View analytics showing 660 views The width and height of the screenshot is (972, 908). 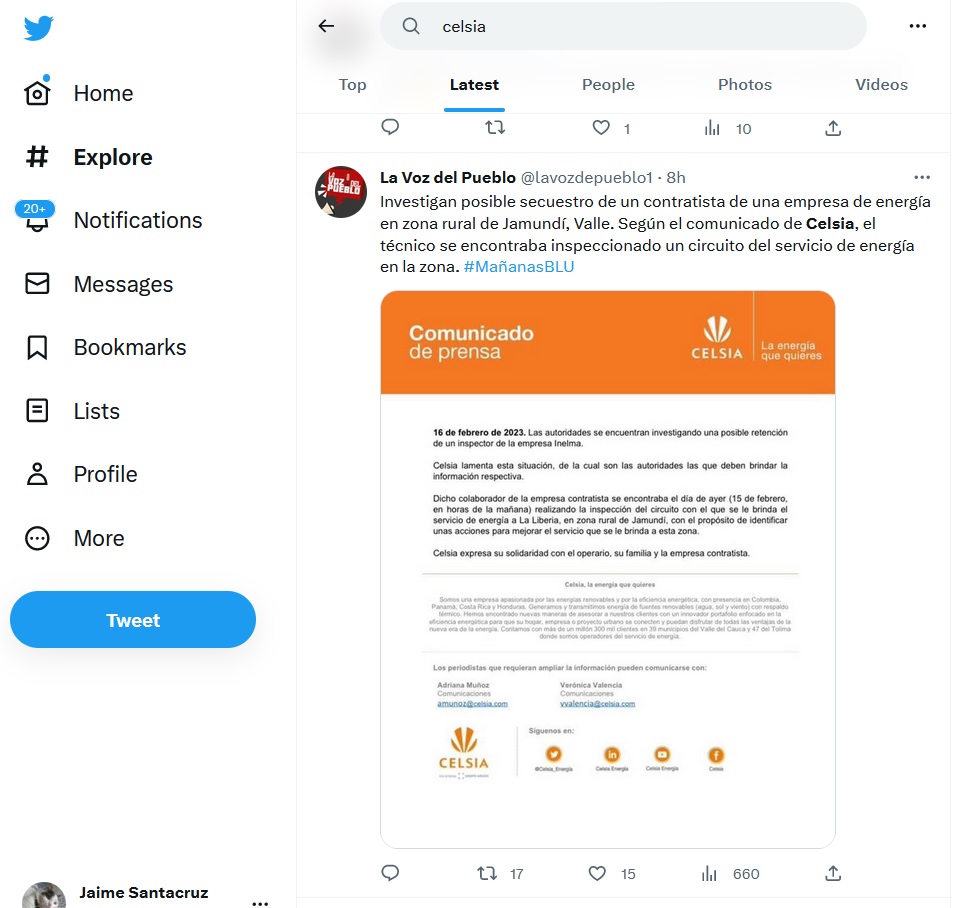click(730, 873)
